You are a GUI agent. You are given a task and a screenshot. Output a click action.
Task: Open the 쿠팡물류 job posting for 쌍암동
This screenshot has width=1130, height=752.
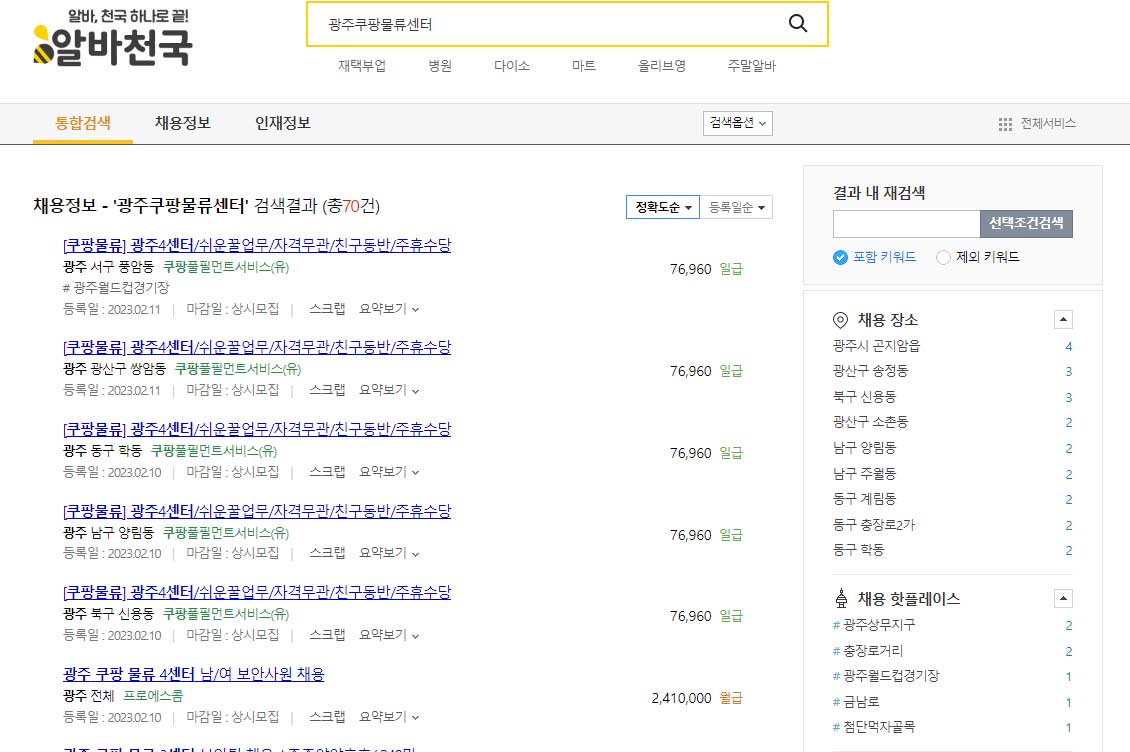click(257, 348)
